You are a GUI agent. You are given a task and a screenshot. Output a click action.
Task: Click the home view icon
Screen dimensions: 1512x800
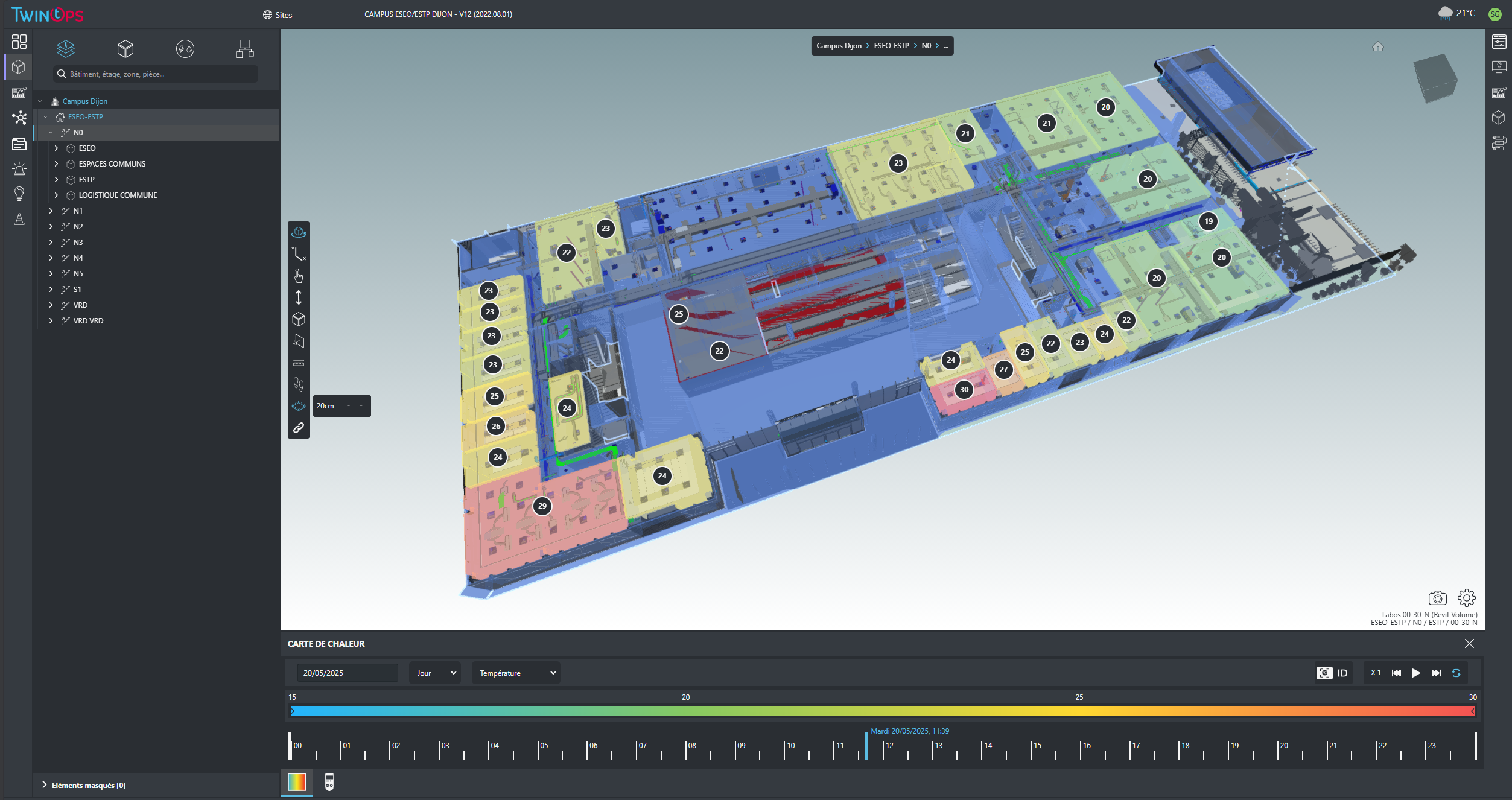(x=1377, y=46)
